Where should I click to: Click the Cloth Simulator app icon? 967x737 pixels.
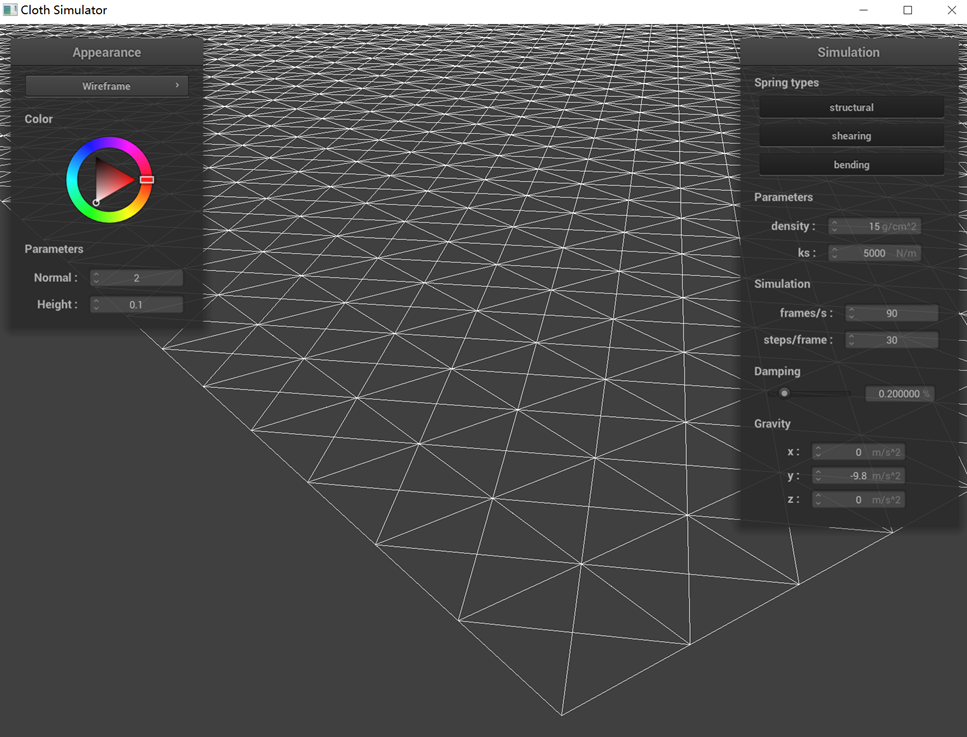(x=10, y=10)
